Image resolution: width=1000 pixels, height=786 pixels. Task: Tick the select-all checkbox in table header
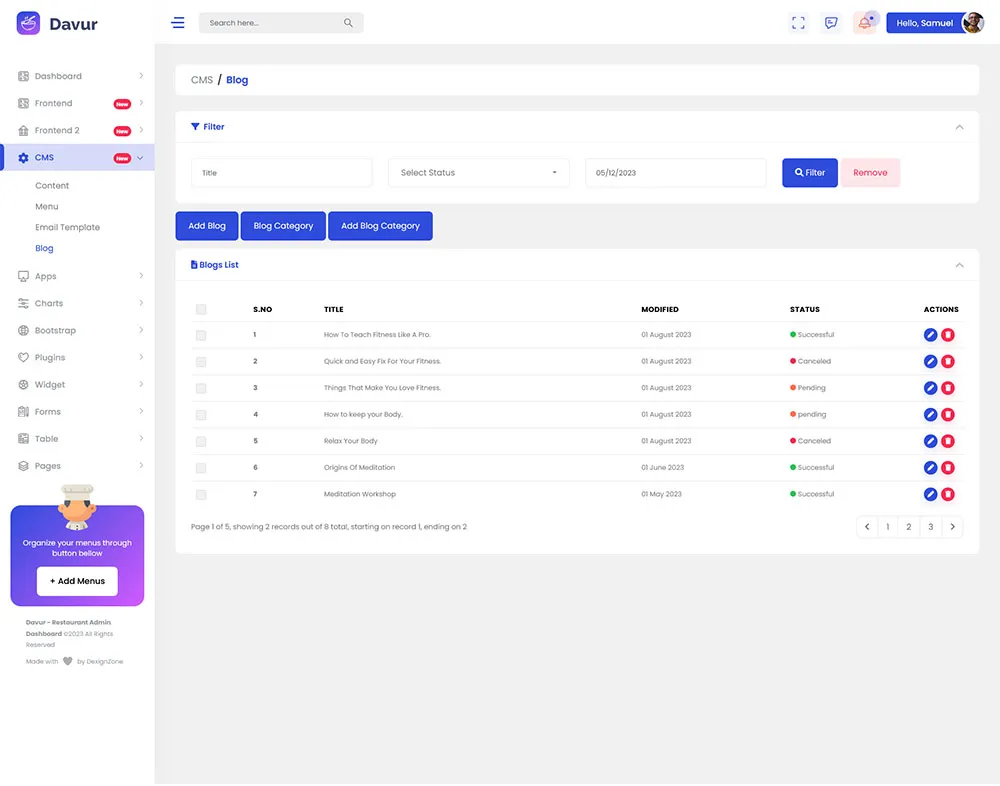[x=201, y=309]
